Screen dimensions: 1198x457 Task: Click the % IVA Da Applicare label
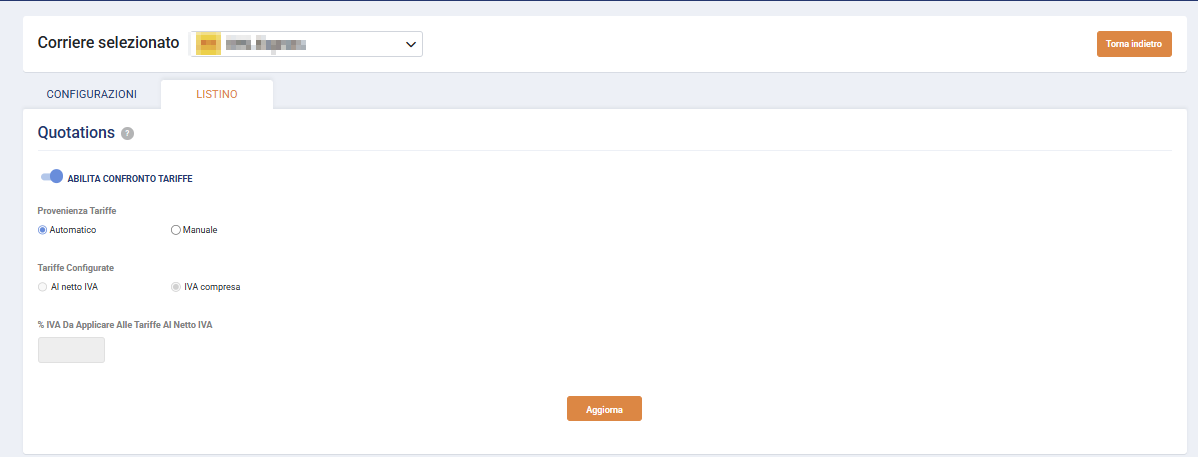point(125,325)
